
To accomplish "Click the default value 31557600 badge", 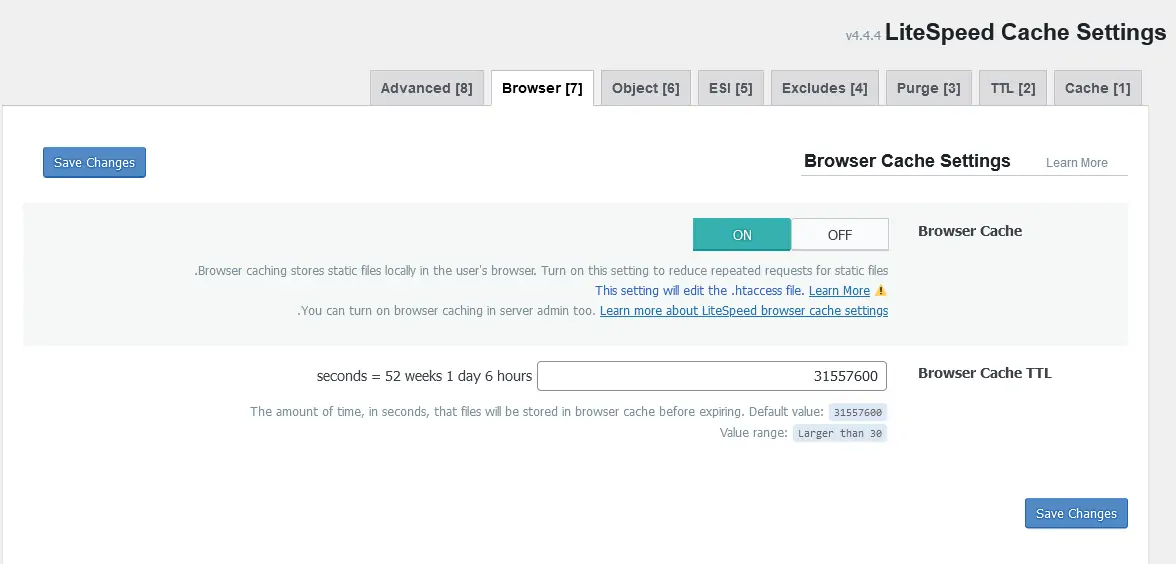I will pos(857,412).
